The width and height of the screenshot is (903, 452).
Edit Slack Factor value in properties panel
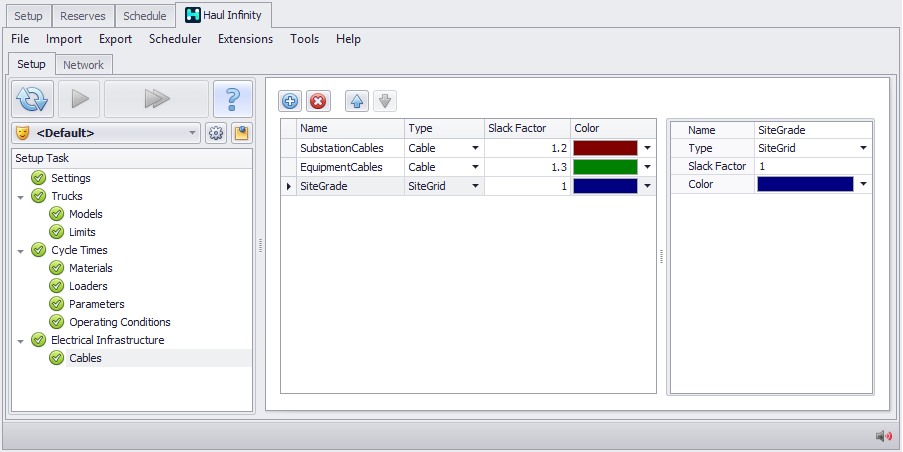[813, 166]
